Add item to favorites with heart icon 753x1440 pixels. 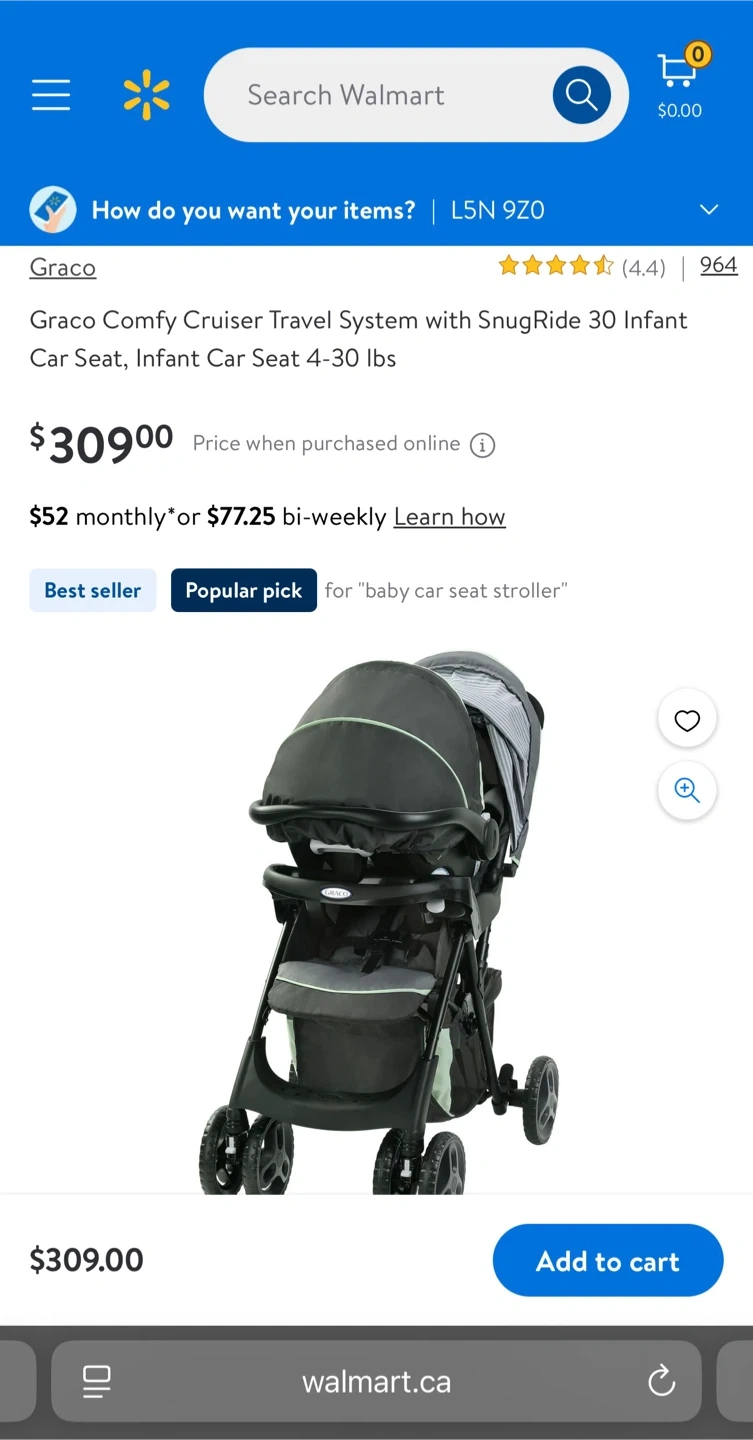[687, 720]
